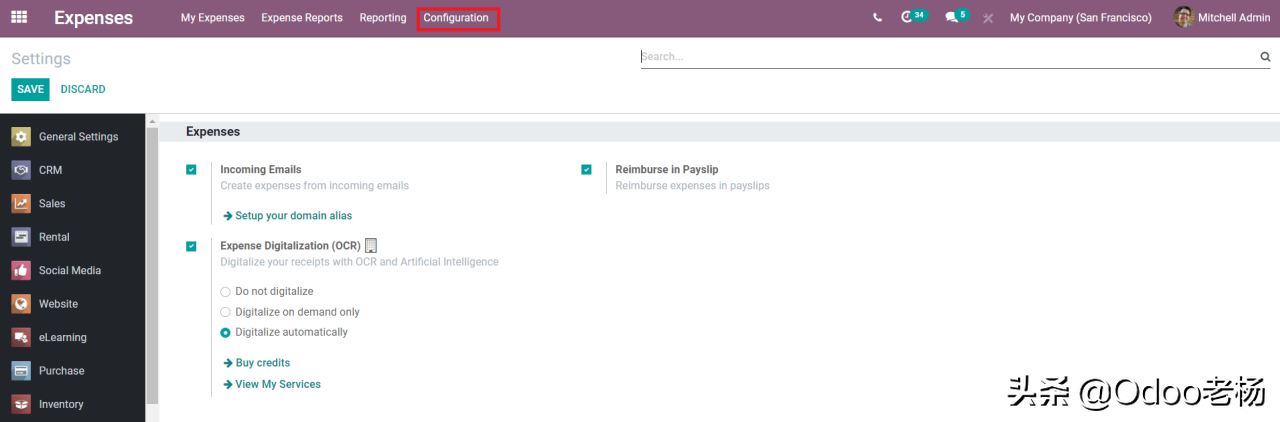Click the 'Website' sidebar label

[58, 304]
